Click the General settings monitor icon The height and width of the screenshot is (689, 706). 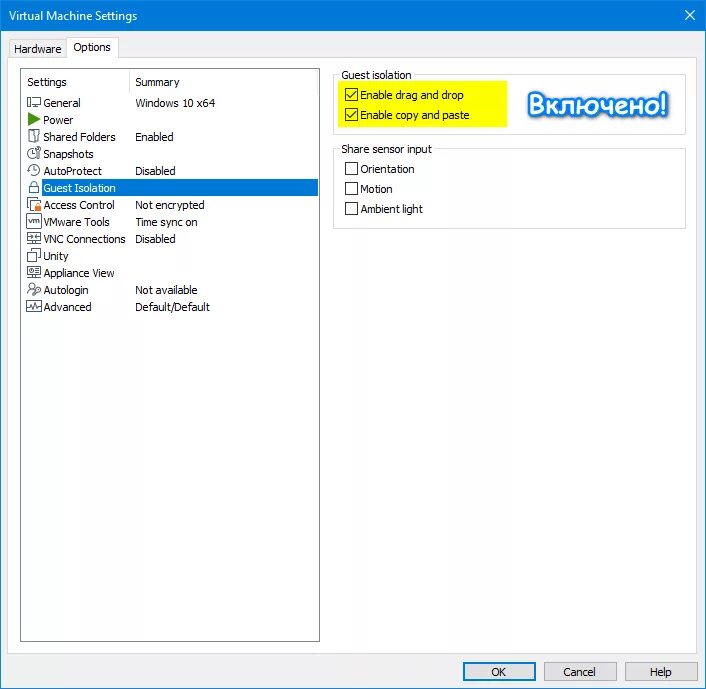click(x=34, y=103)
